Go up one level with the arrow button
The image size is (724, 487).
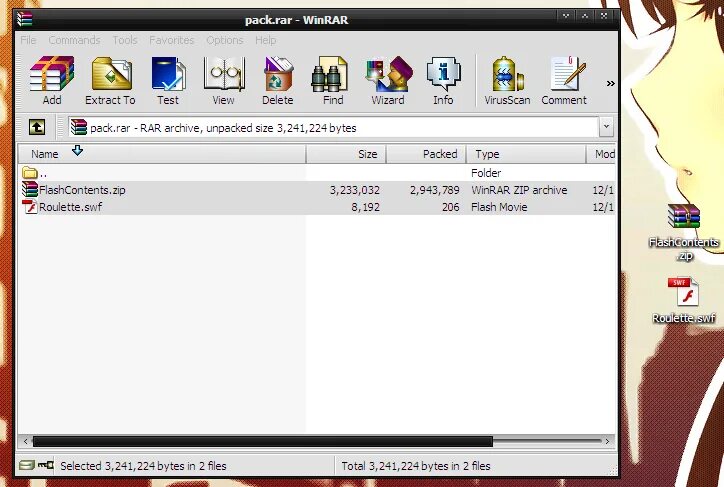click(x=37, y=127)
